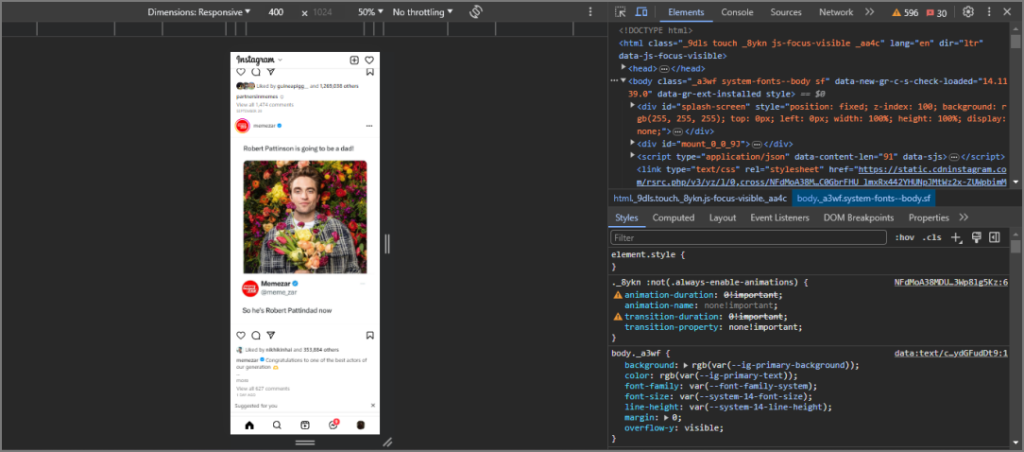The width and height of the screenshot is (1024, 452).
Task: Open Instagram notifications heart in header
Action: pos(369,60)
